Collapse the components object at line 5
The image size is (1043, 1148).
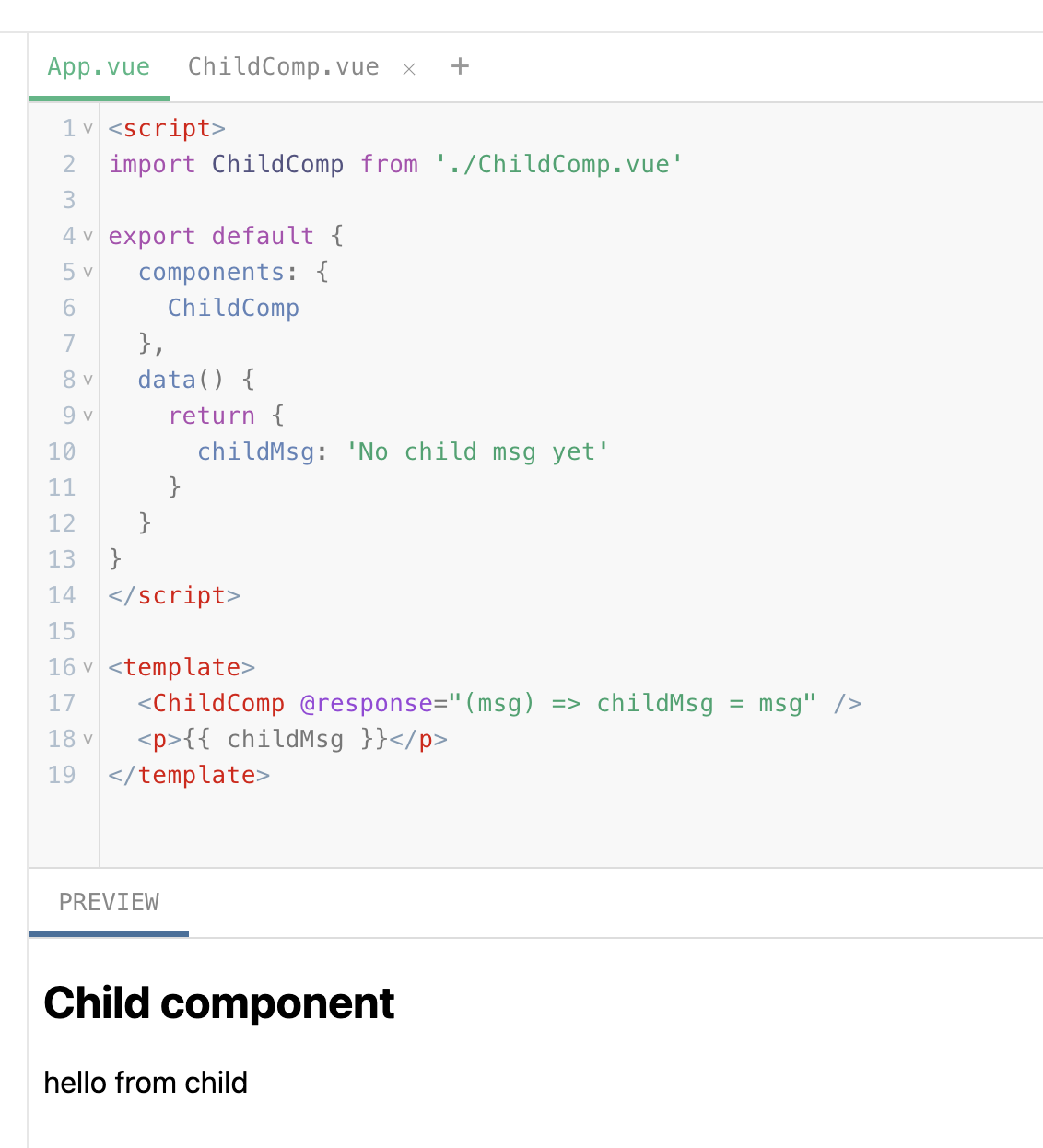coord(88,273)
